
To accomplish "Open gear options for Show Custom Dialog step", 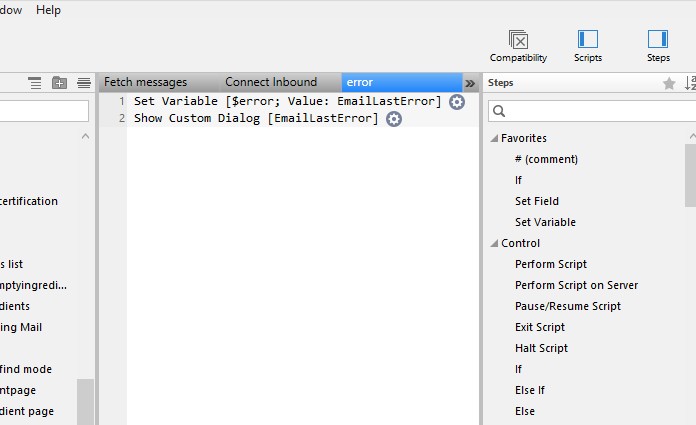I will tap(394, 119).
